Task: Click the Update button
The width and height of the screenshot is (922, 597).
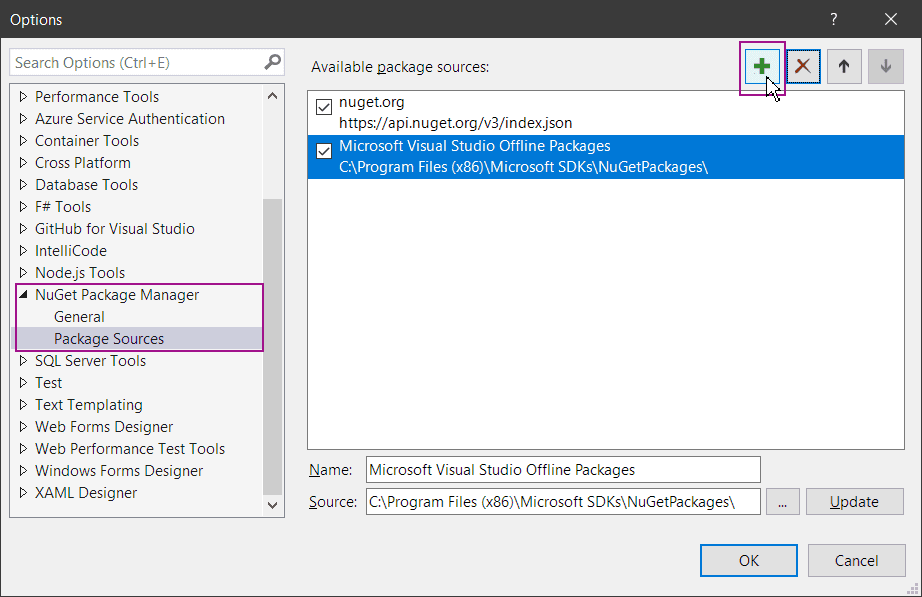Action: [x=854, y=502]
